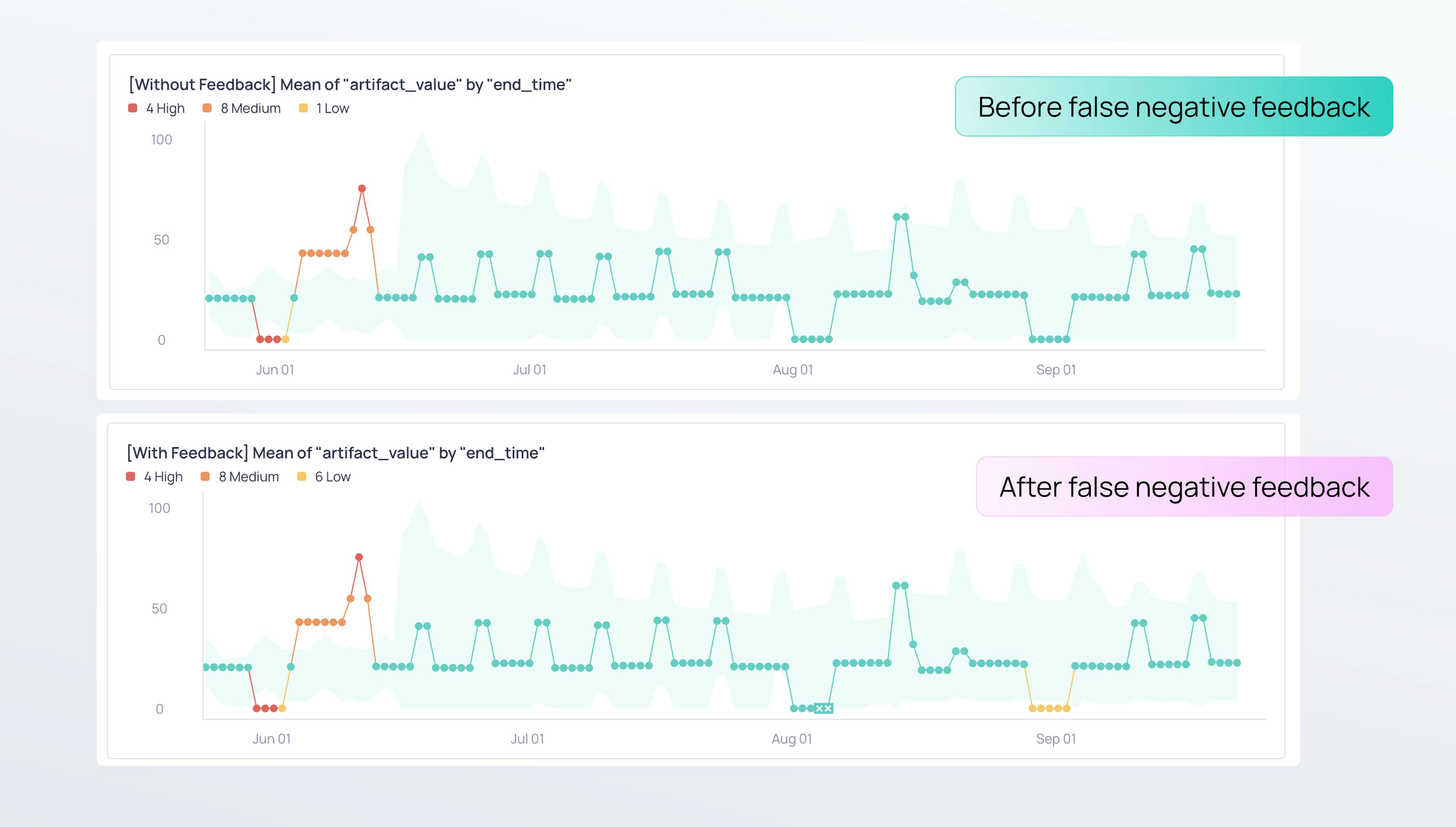
Task: Click the "Aug 01" axis label in top chart
Action: pos(793,370)
